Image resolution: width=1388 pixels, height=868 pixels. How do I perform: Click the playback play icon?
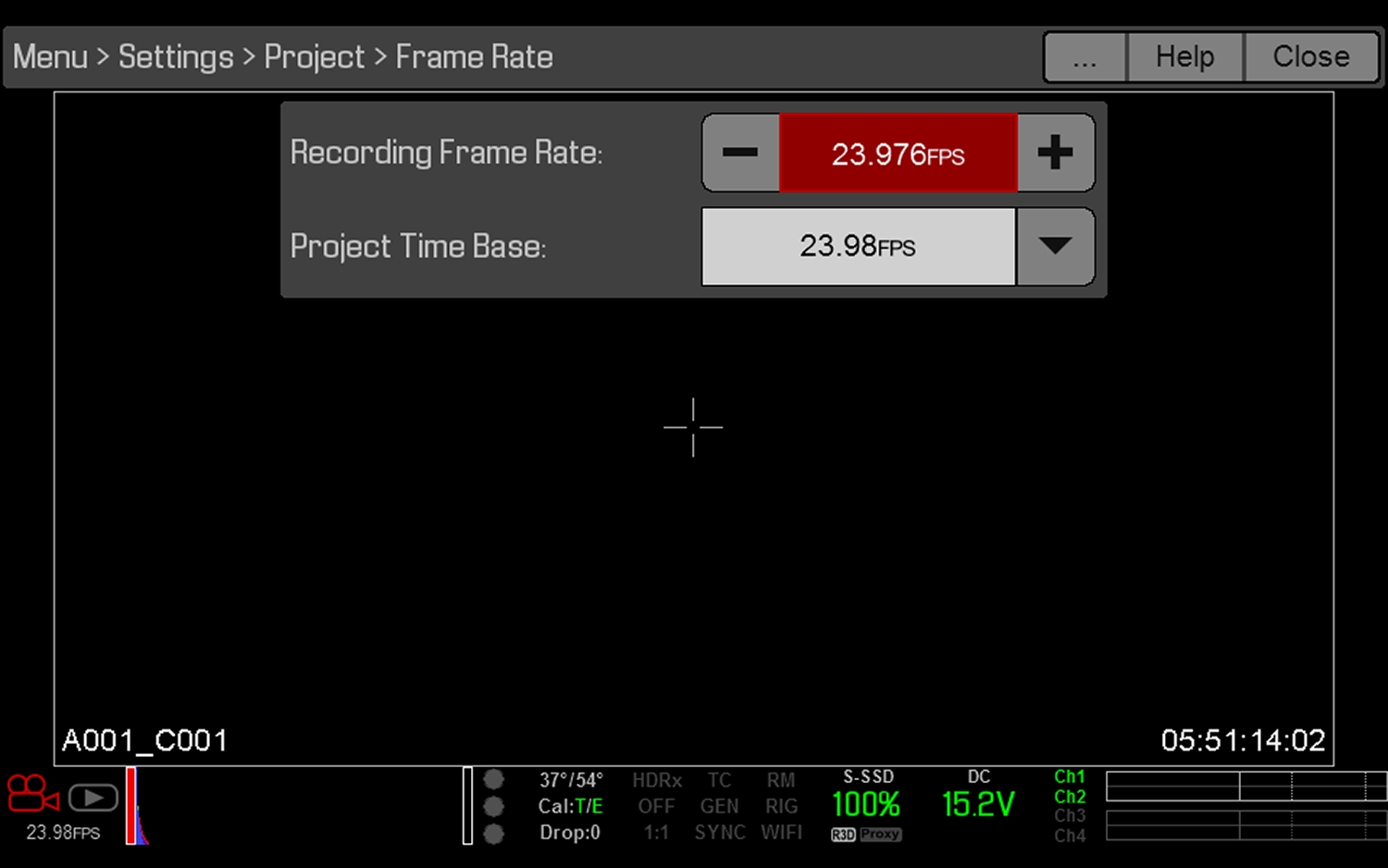click(93, 797)
